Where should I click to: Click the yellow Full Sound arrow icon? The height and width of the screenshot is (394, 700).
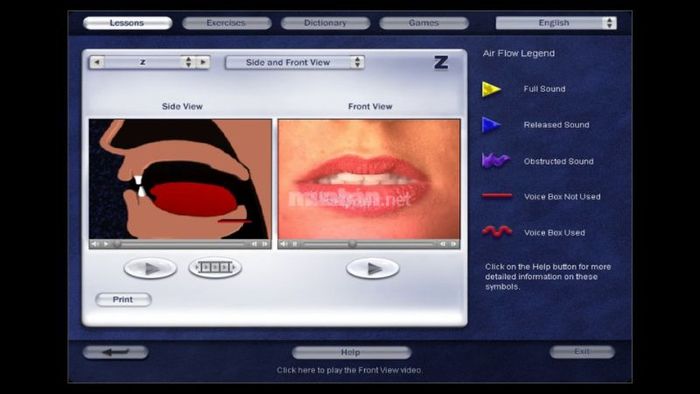click(x=491, y=89)
